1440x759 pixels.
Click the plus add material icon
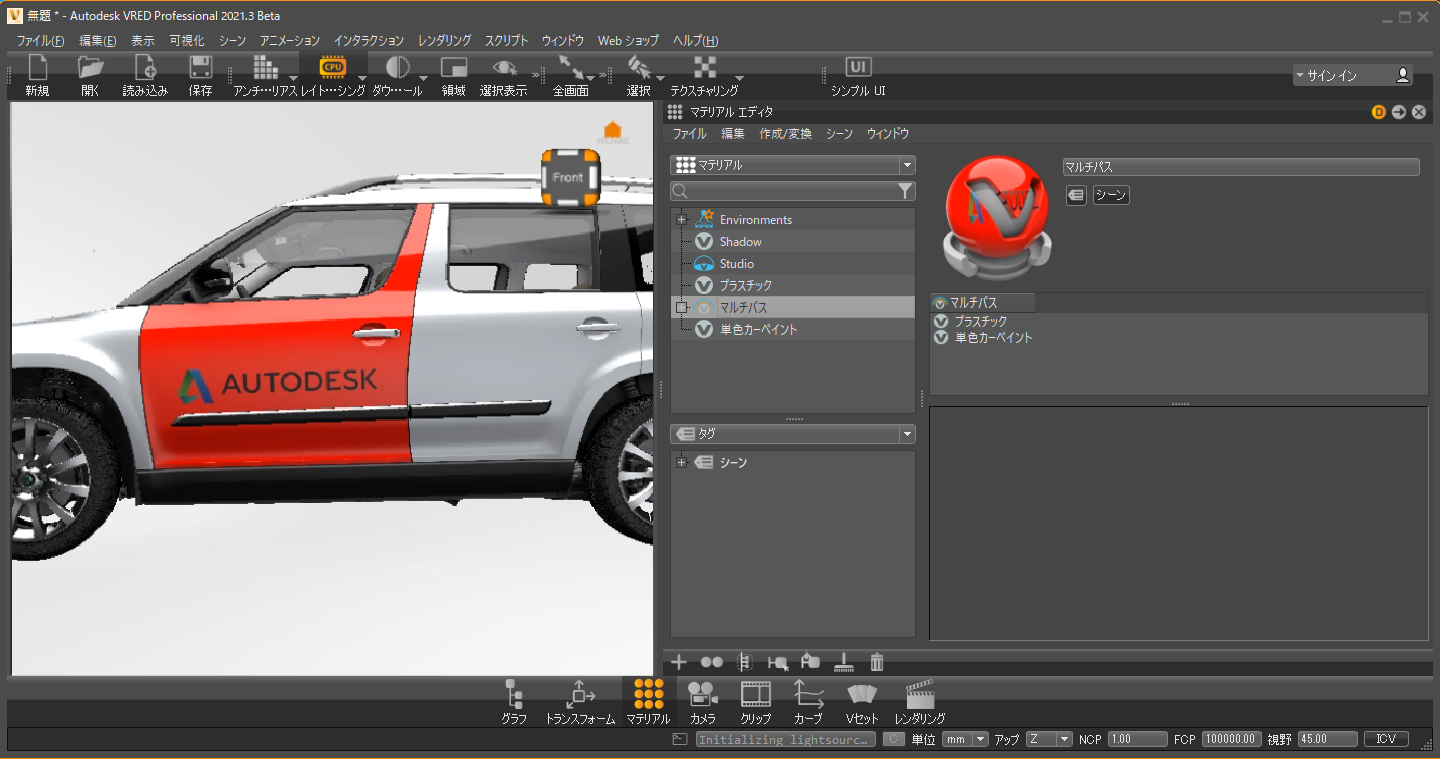(679, 662)
